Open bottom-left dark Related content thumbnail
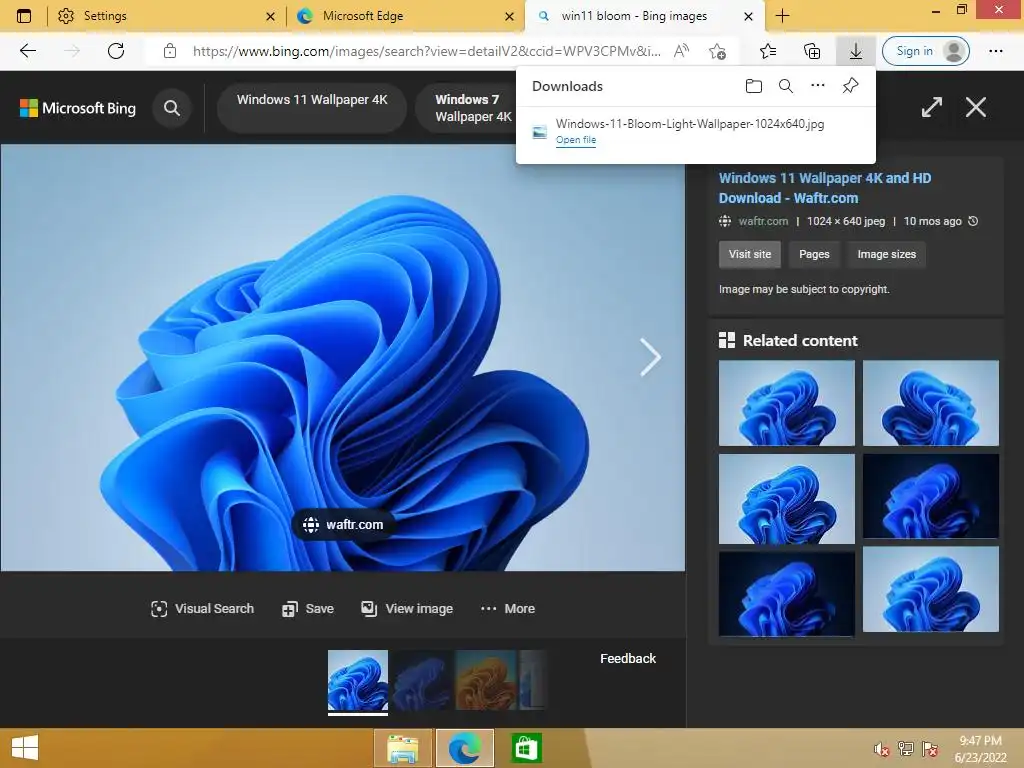Viewport: 1024px width, 768px height. pyautogui.click(x=786, y=594)
